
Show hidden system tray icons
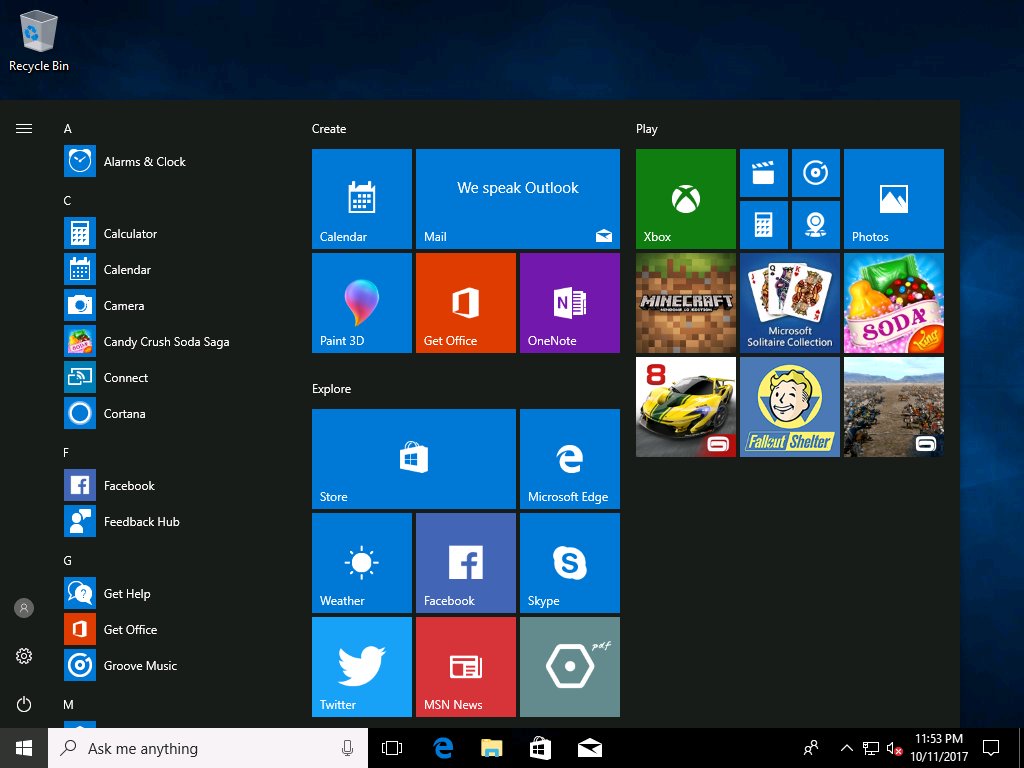[x=846, y=748]
